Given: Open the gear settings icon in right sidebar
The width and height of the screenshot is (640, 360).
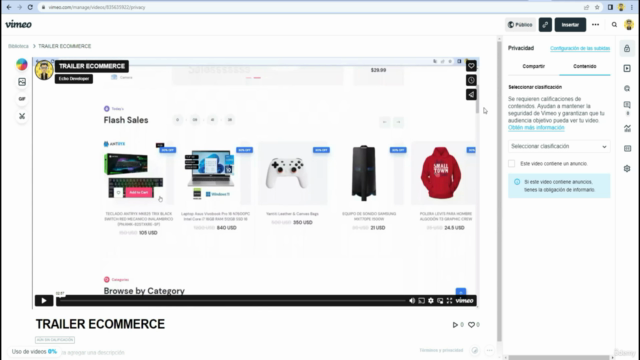Looking at the screenshot, I should click(x=627, y=169).
